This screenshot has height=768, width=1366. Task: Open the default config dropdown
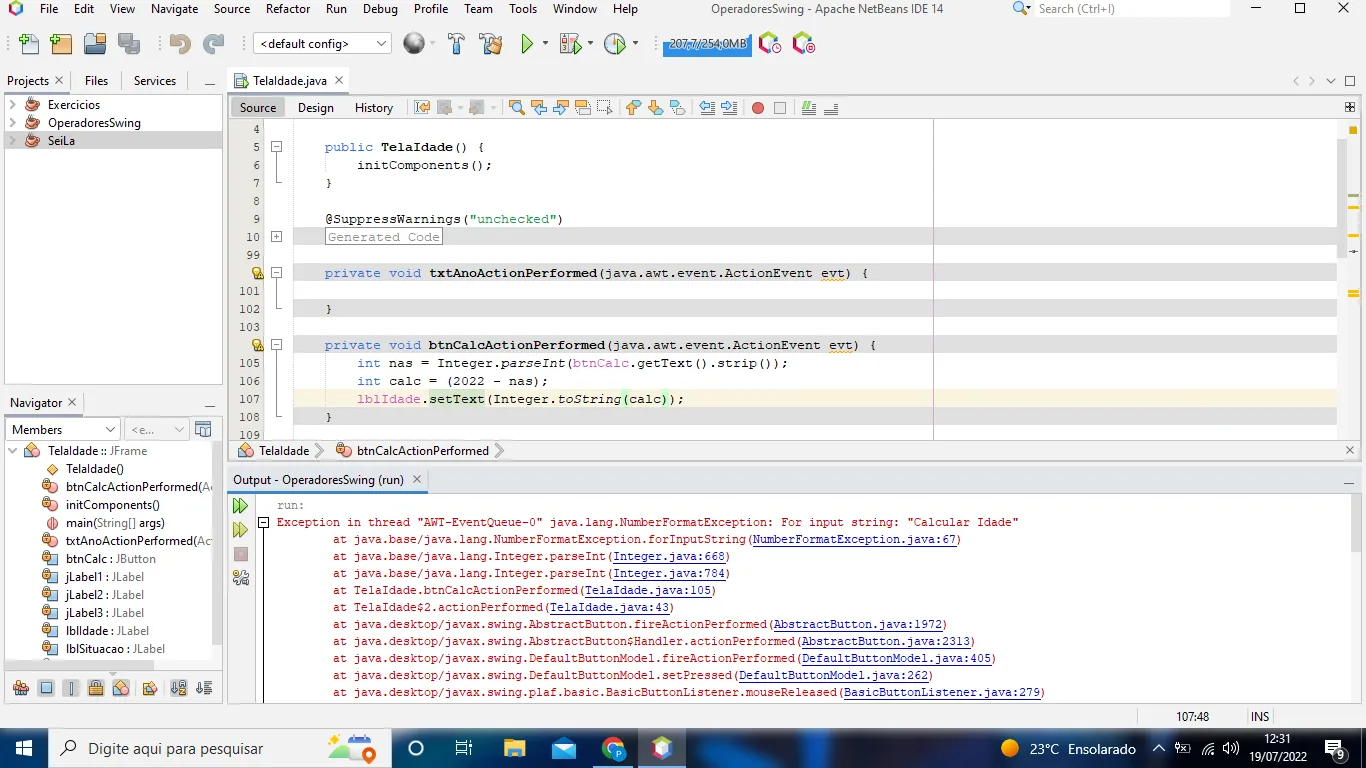(323, 44)
